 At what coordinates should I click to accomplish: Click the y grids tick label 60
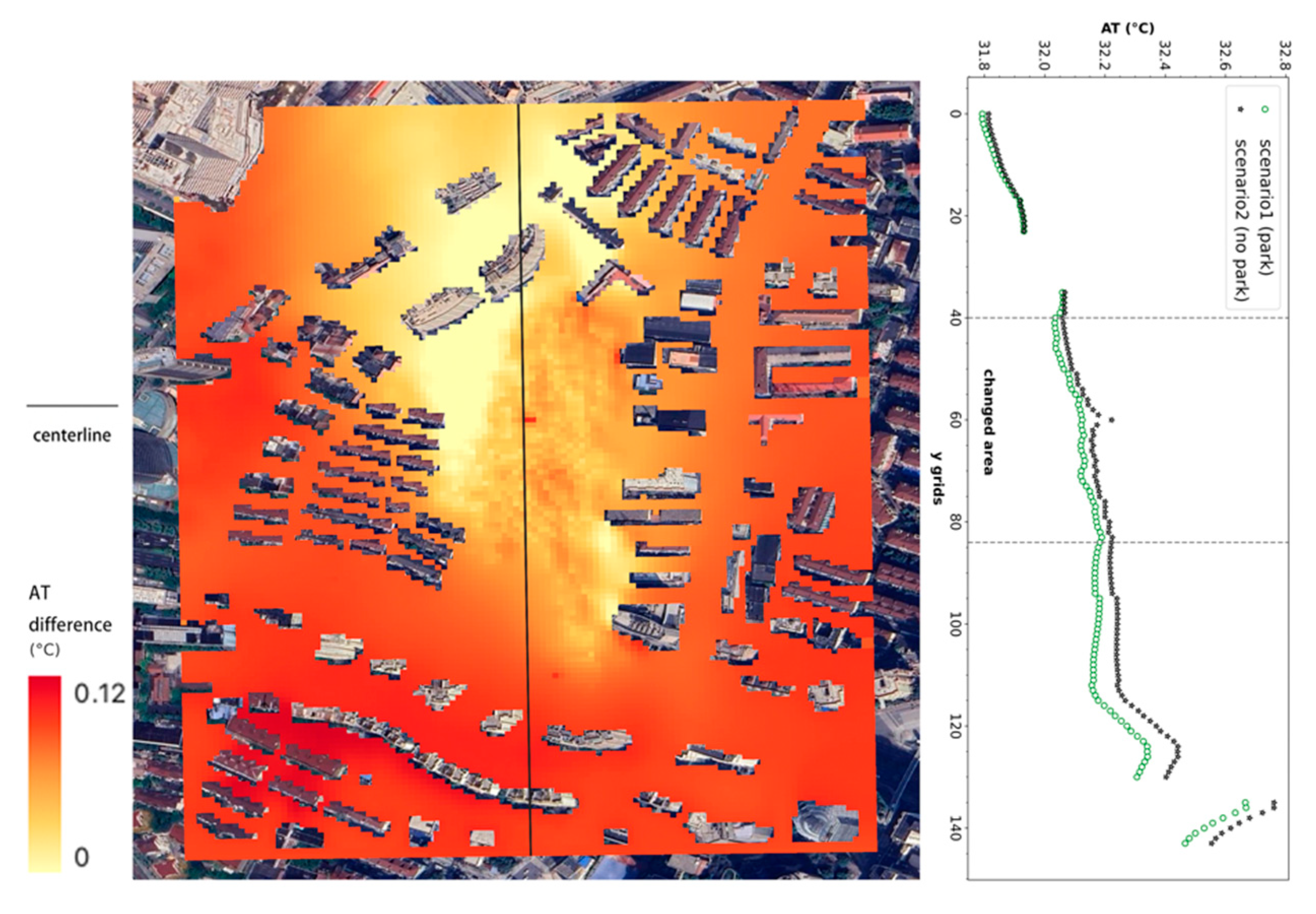955,420
